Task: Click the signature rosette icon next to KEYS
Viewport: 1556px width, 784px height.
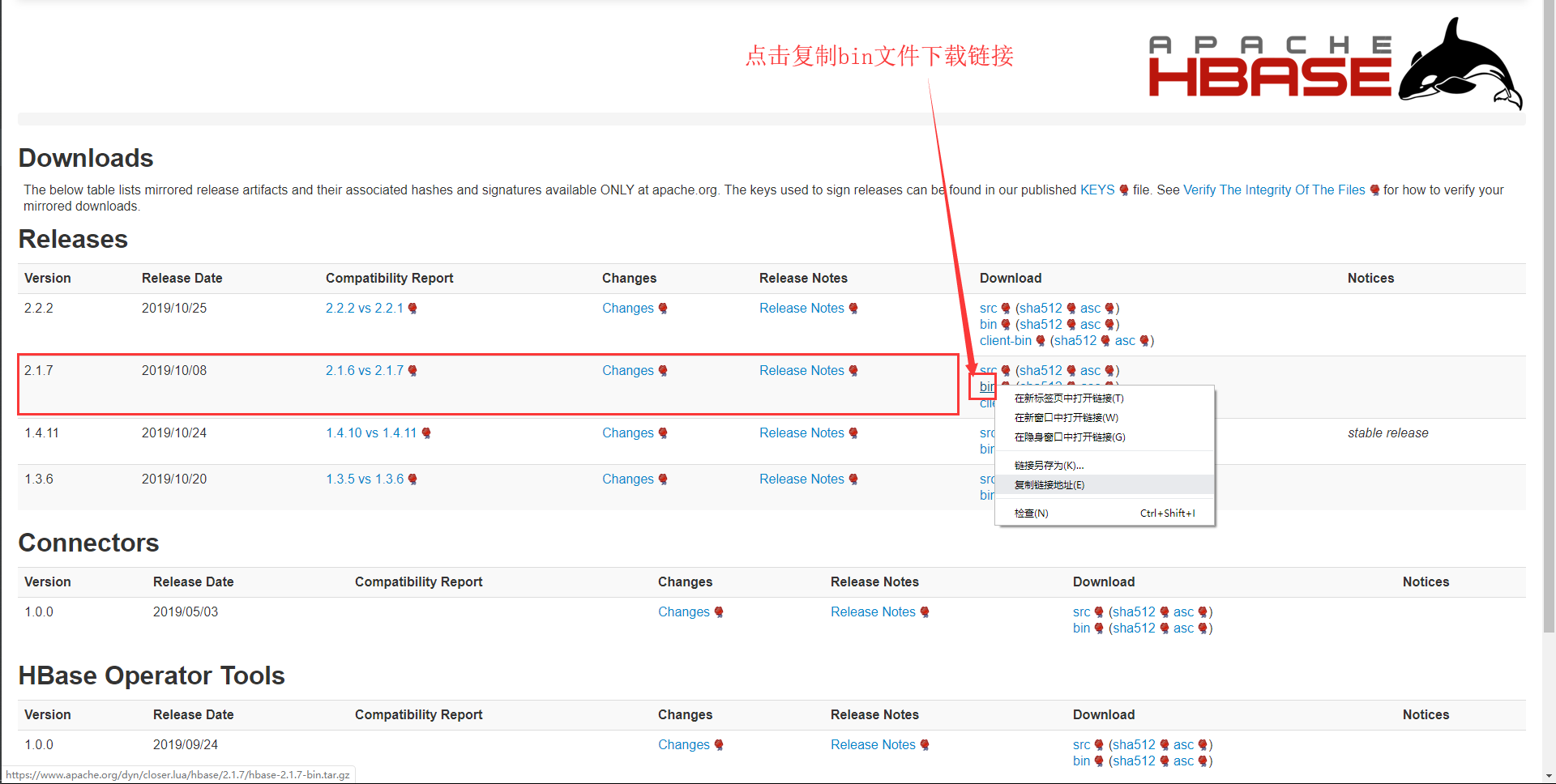Action: pos(1123,190)
